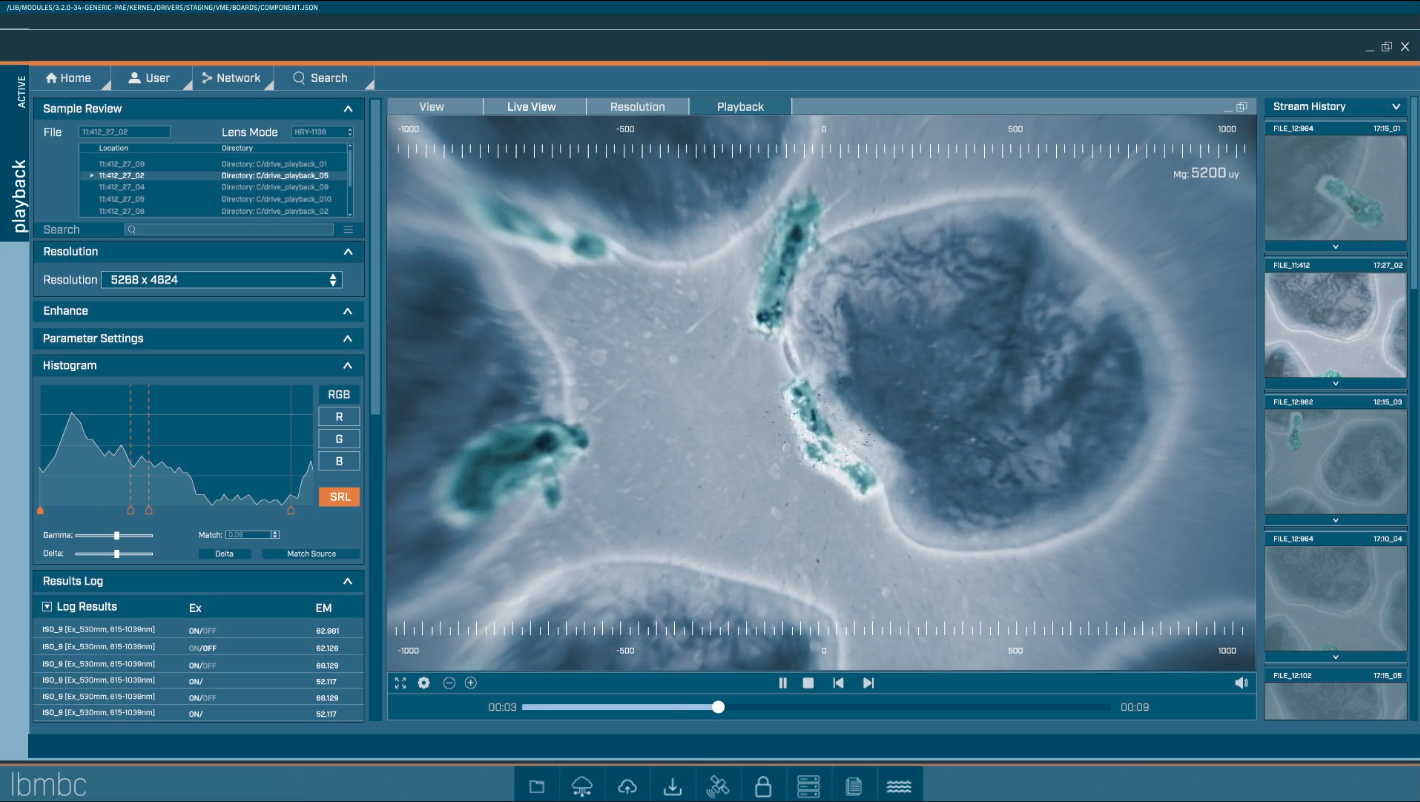Open the FILE_11:412 stream thumbnail

pyautogui.click(x=1335, y=325)
